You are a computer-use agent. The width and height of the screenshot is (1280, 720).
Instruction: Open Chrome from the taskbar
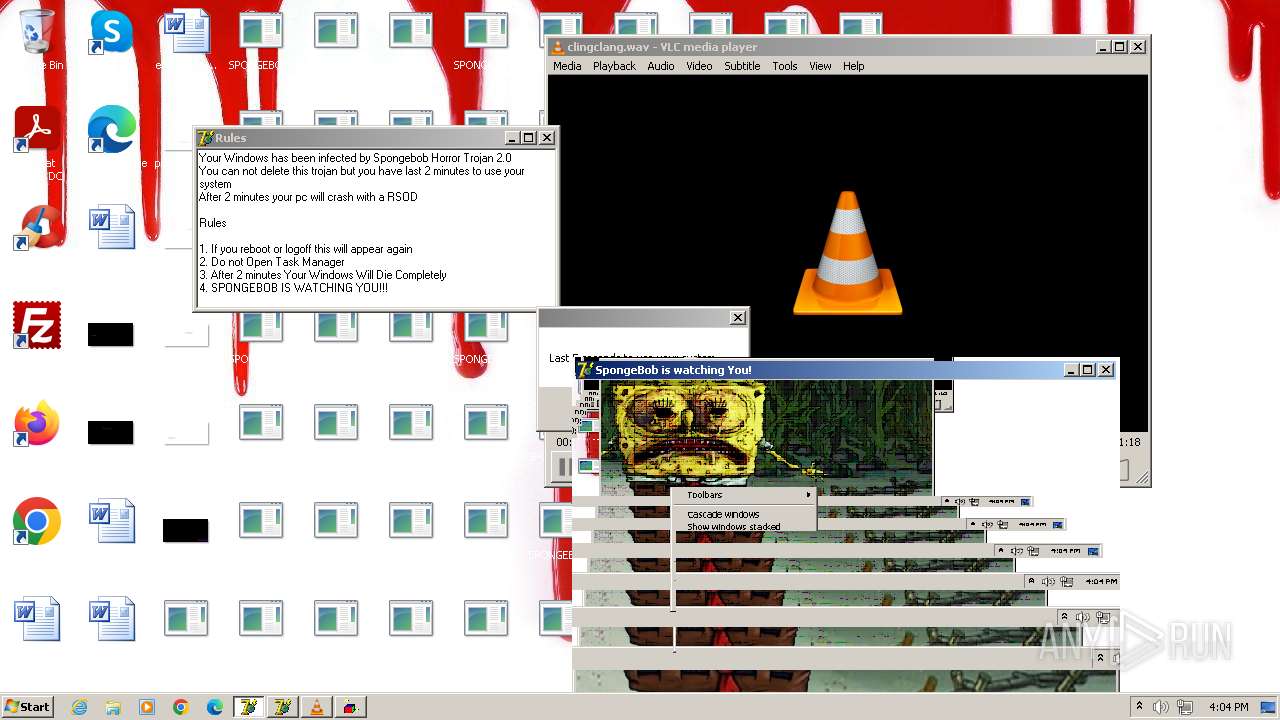pos(181,707)
